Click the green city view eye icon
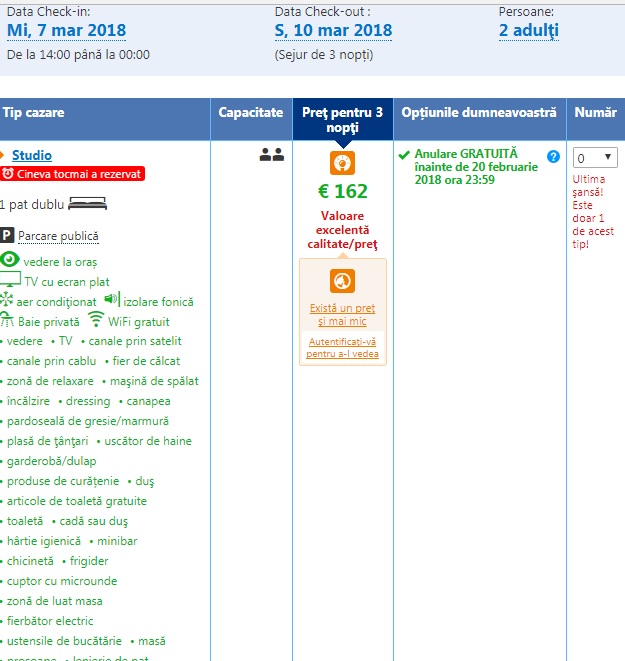 (x=10, y=260)
